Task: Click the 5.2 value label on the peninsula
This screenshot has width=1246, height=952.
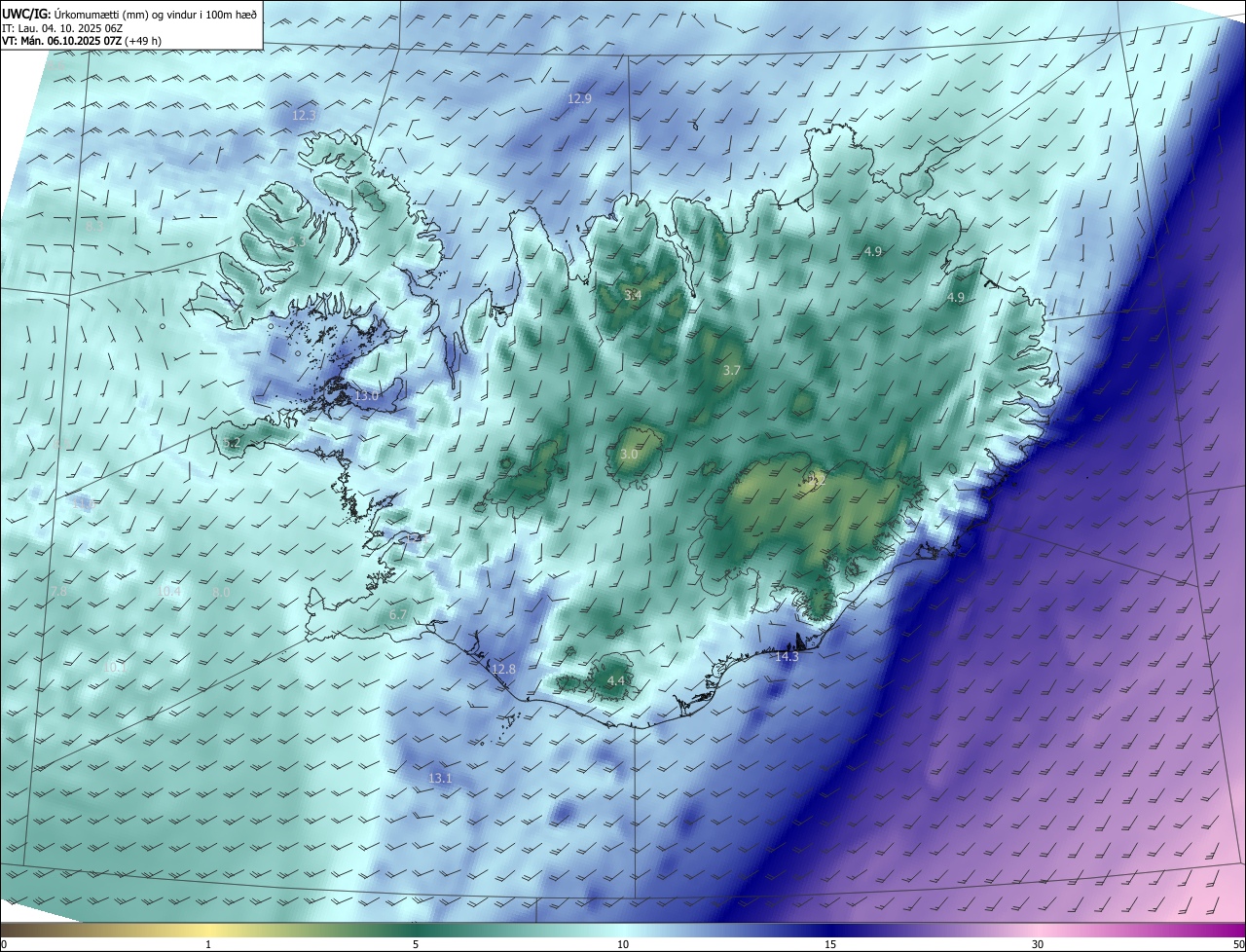Action: (x=232, y=443)
